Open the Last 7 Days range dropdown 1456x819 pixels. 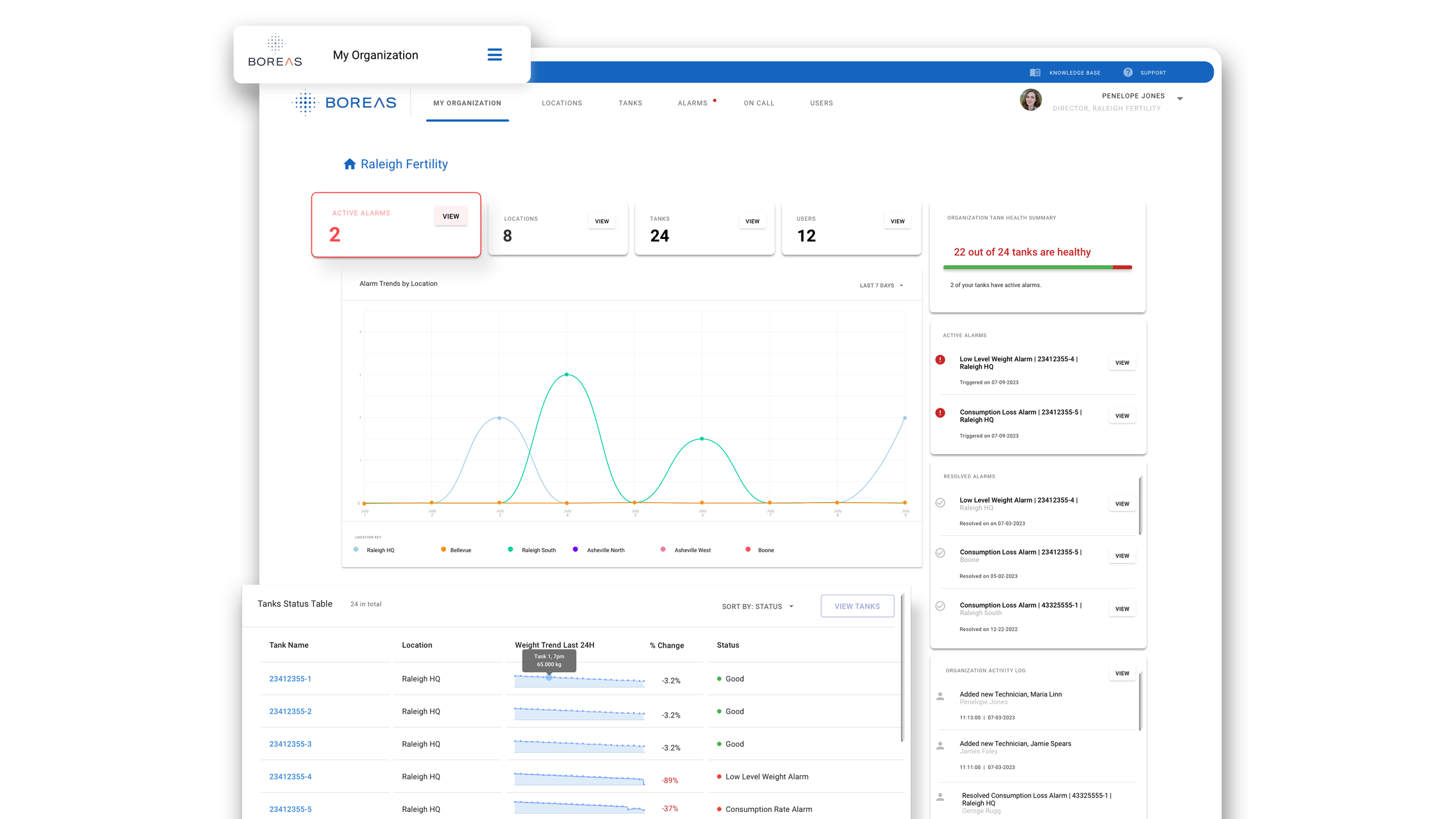pyautogui.click(x=881, y=285)
